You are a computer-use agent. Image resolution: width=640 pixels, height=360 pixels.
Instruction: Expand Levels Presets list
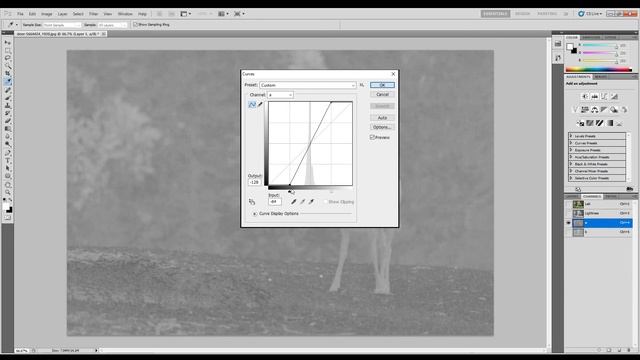[x=571, y=136]
